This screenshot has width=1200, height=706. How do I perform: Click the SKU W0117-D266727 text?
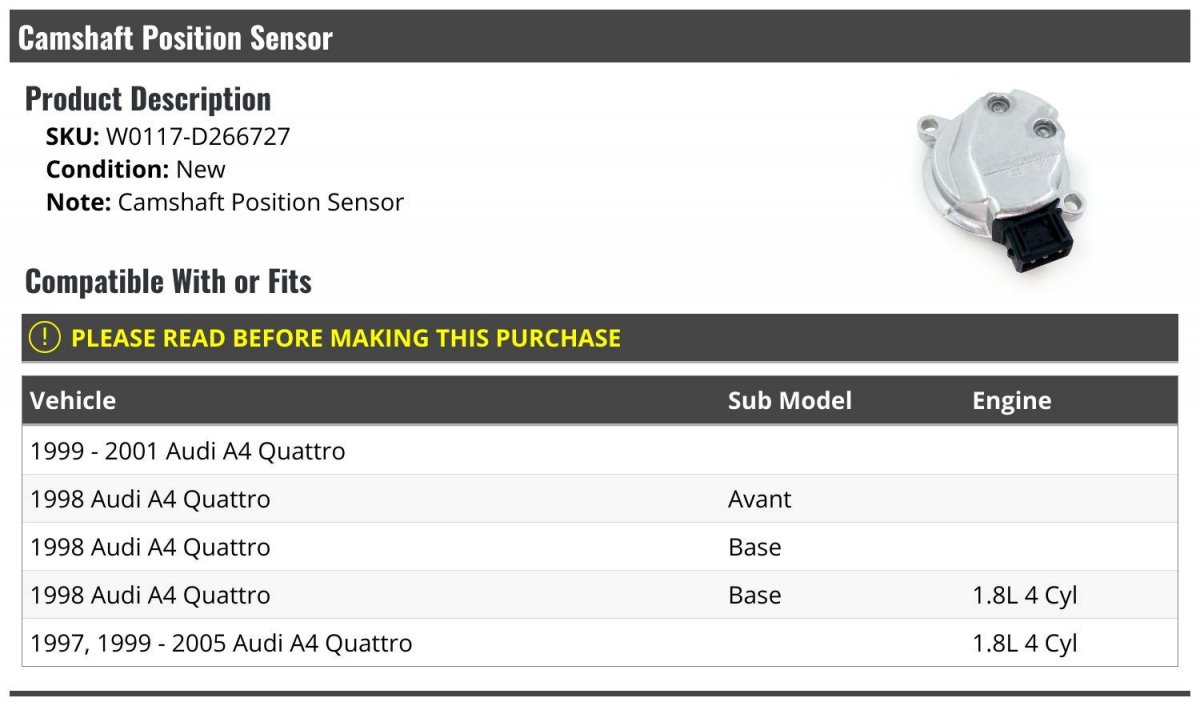click(x=168, y=137)
